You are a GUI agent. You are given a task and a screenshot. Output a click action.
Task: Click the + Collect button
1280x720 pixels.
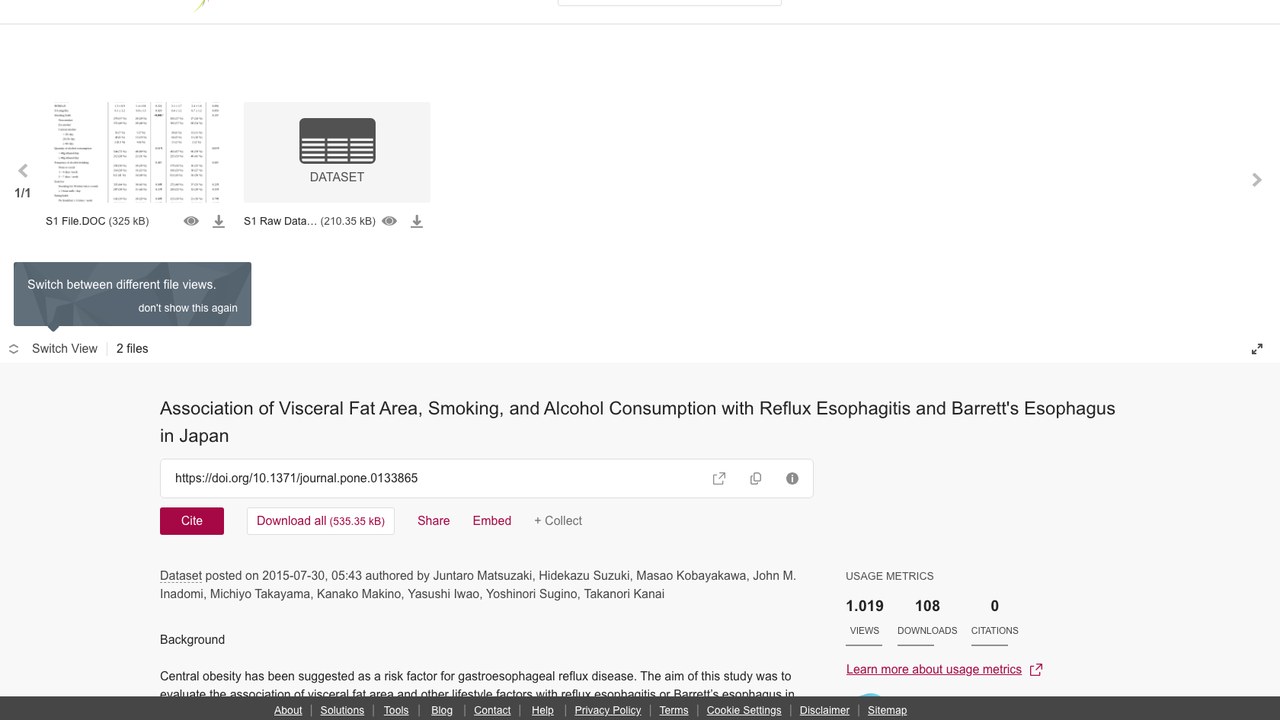tap(558, 521)
